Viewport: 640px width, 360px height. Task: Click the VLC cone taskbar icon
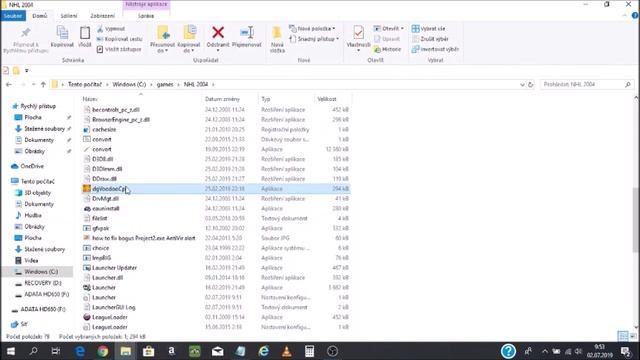(x=287, y=351)
